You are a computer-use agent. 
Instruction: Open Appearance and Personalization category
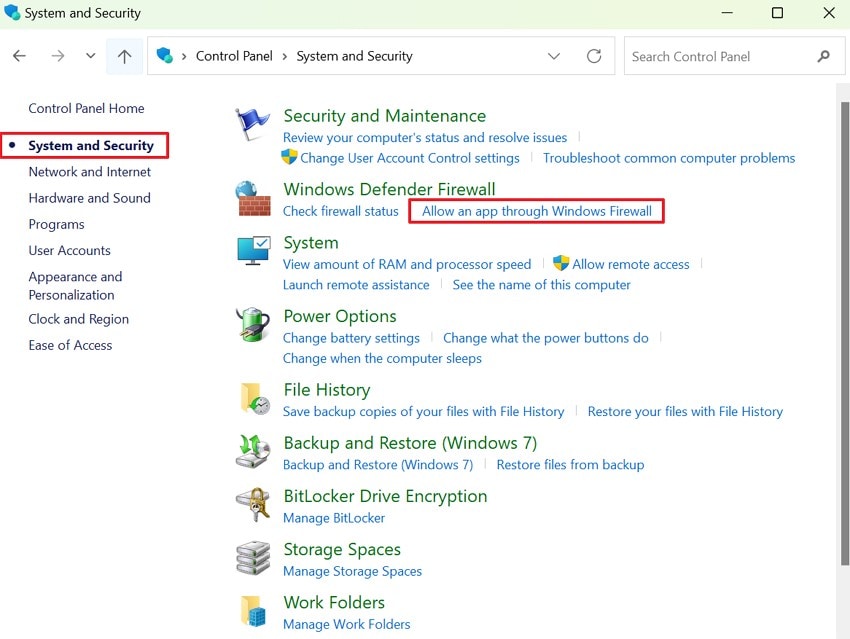[75, 286]
